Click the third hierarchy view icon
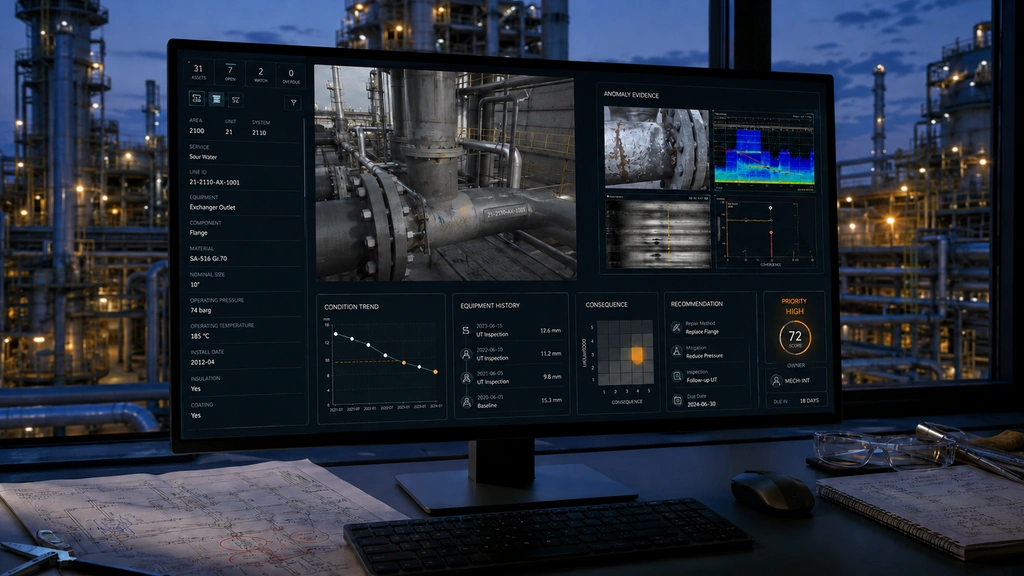The width and height of the screenshot is (1024, 576). (x=236, y=100)
